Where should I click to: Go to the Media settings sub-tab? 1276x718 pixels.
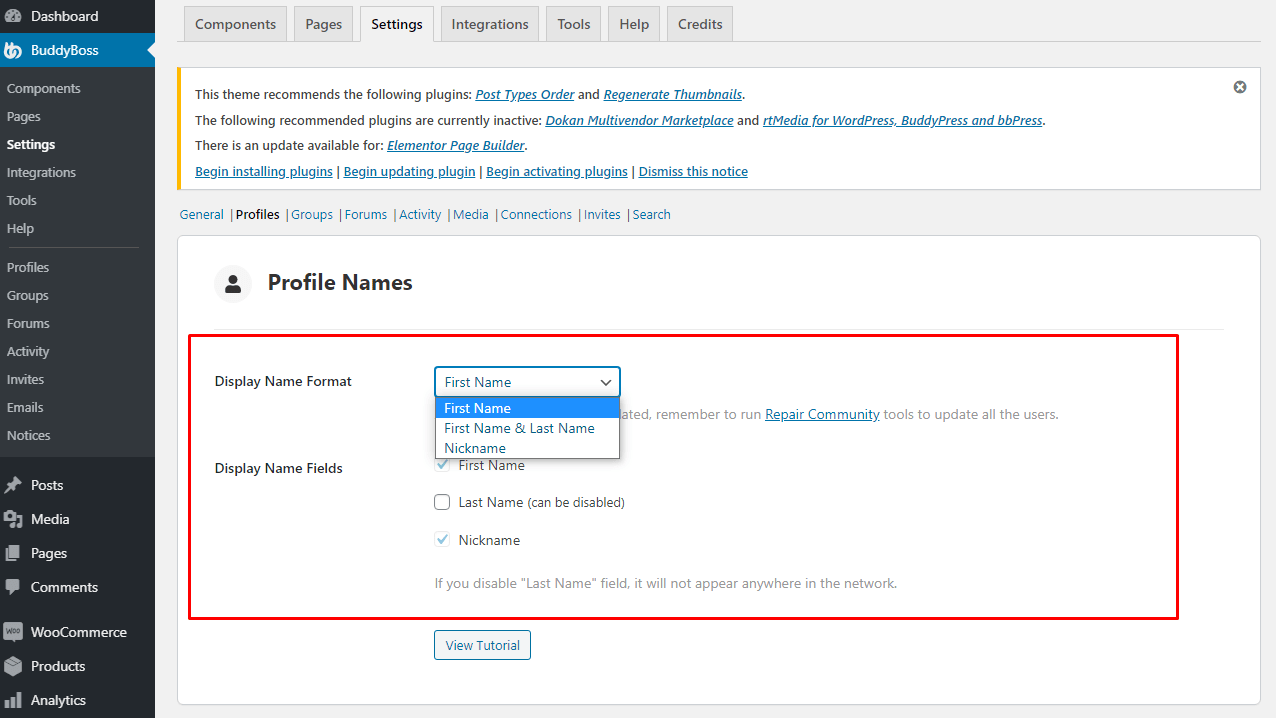pyautogui.click(x=471, y=214)
